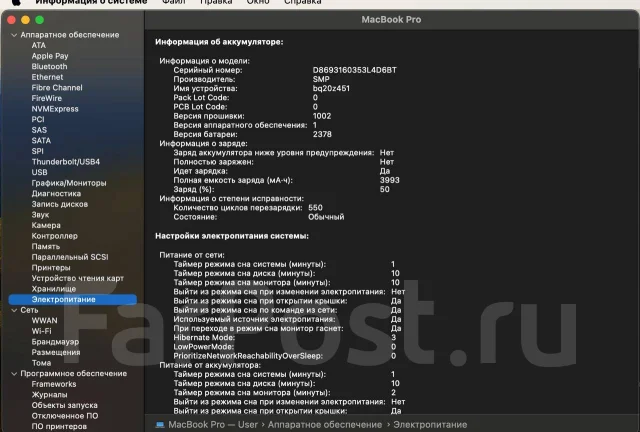
Task: Select SPI in the sidebar
Action: click(x=38, y=151)
